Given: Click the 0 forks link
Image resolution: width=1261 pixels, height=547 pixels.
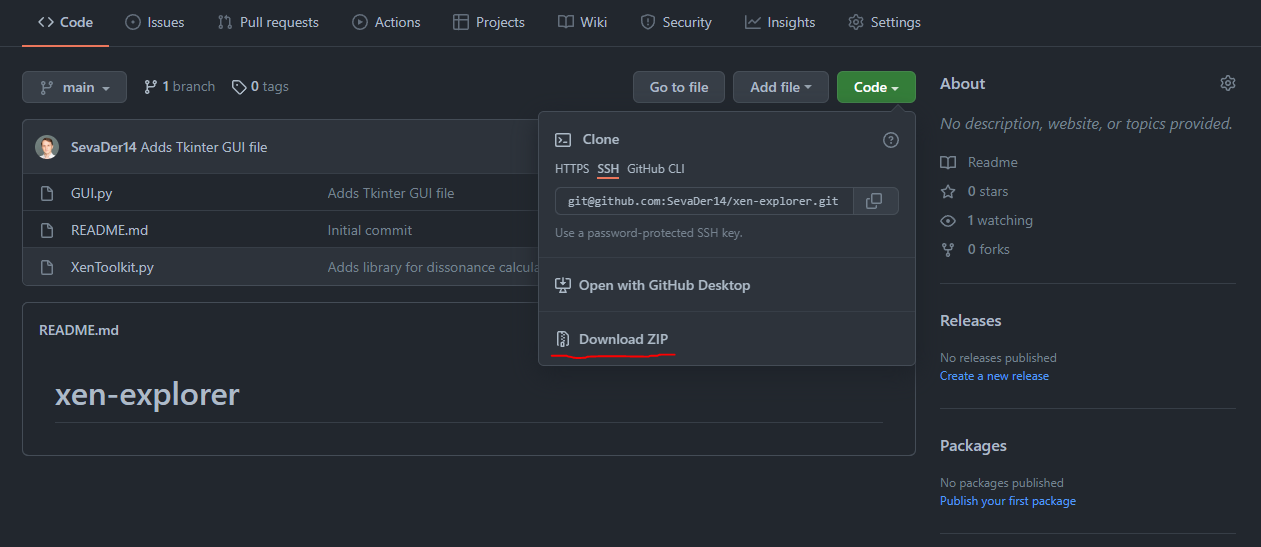Looking at the screenshot, I should pyautogui.click(x=989, y=249).
